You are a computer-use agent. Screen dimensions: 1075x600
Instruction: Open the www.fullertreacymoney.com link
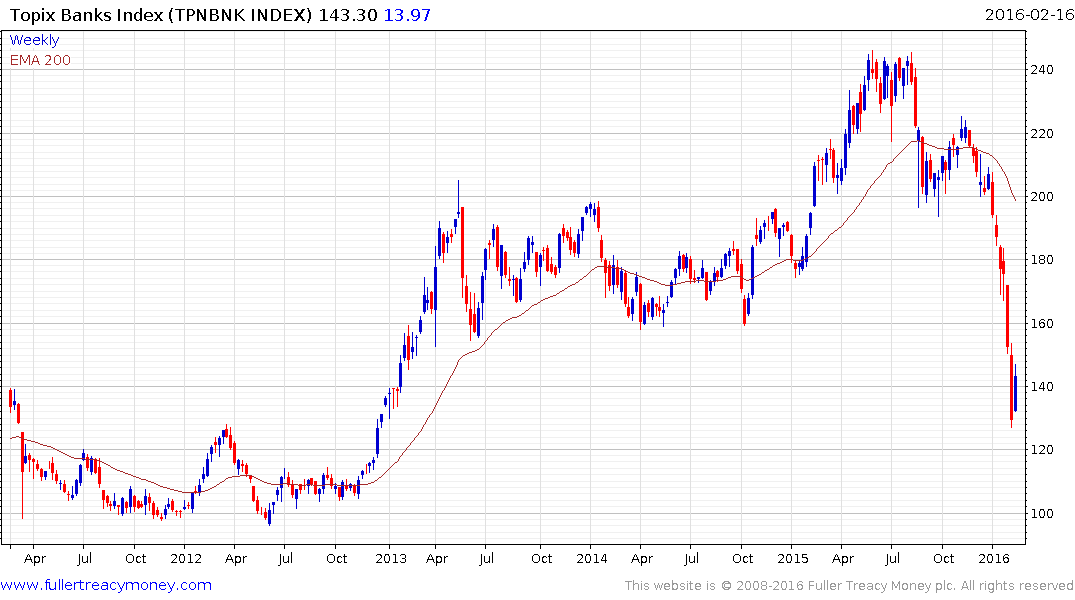coord(106,585)
